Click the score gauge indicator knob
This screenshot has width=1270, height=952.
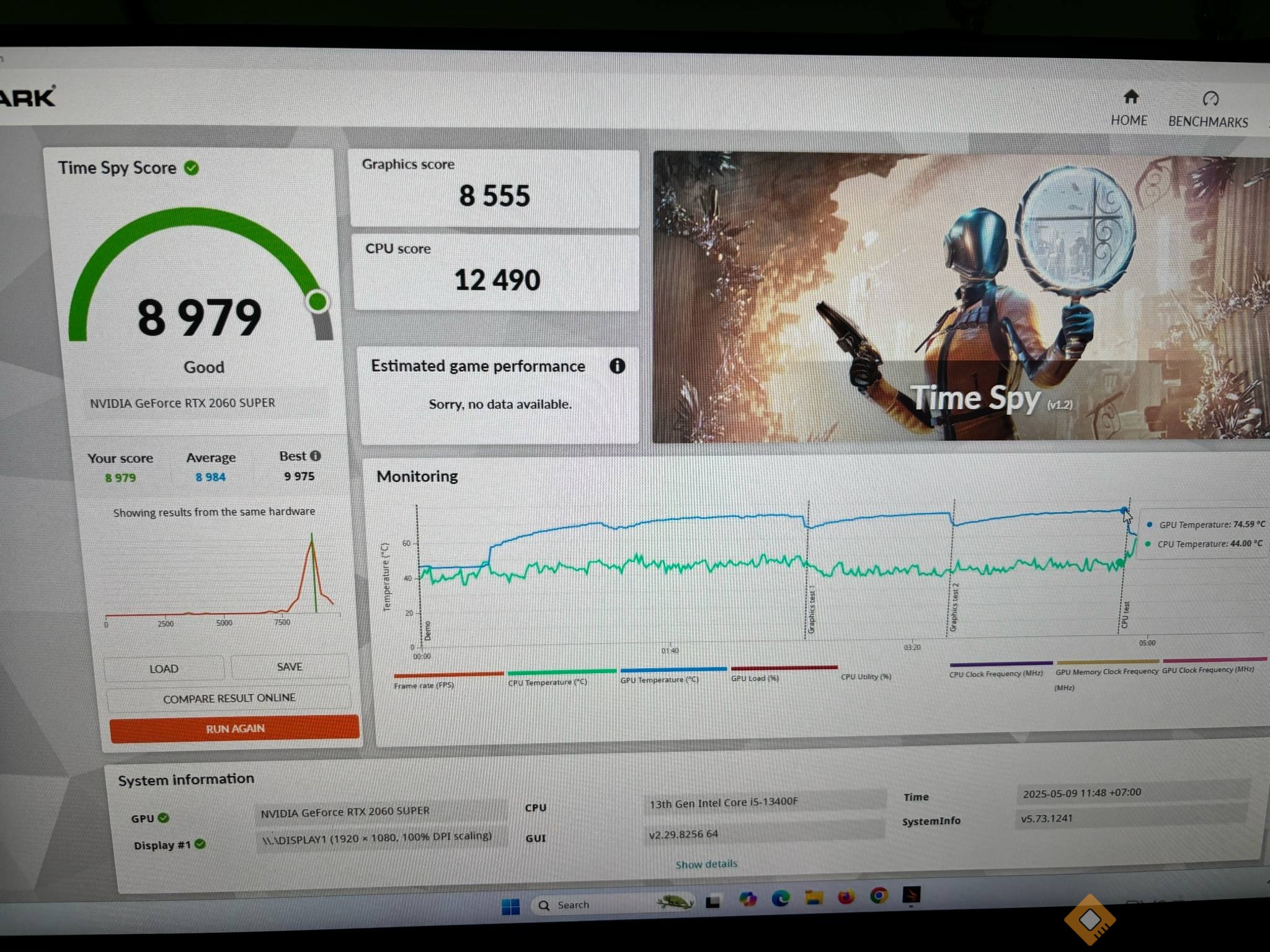point(317,301)
